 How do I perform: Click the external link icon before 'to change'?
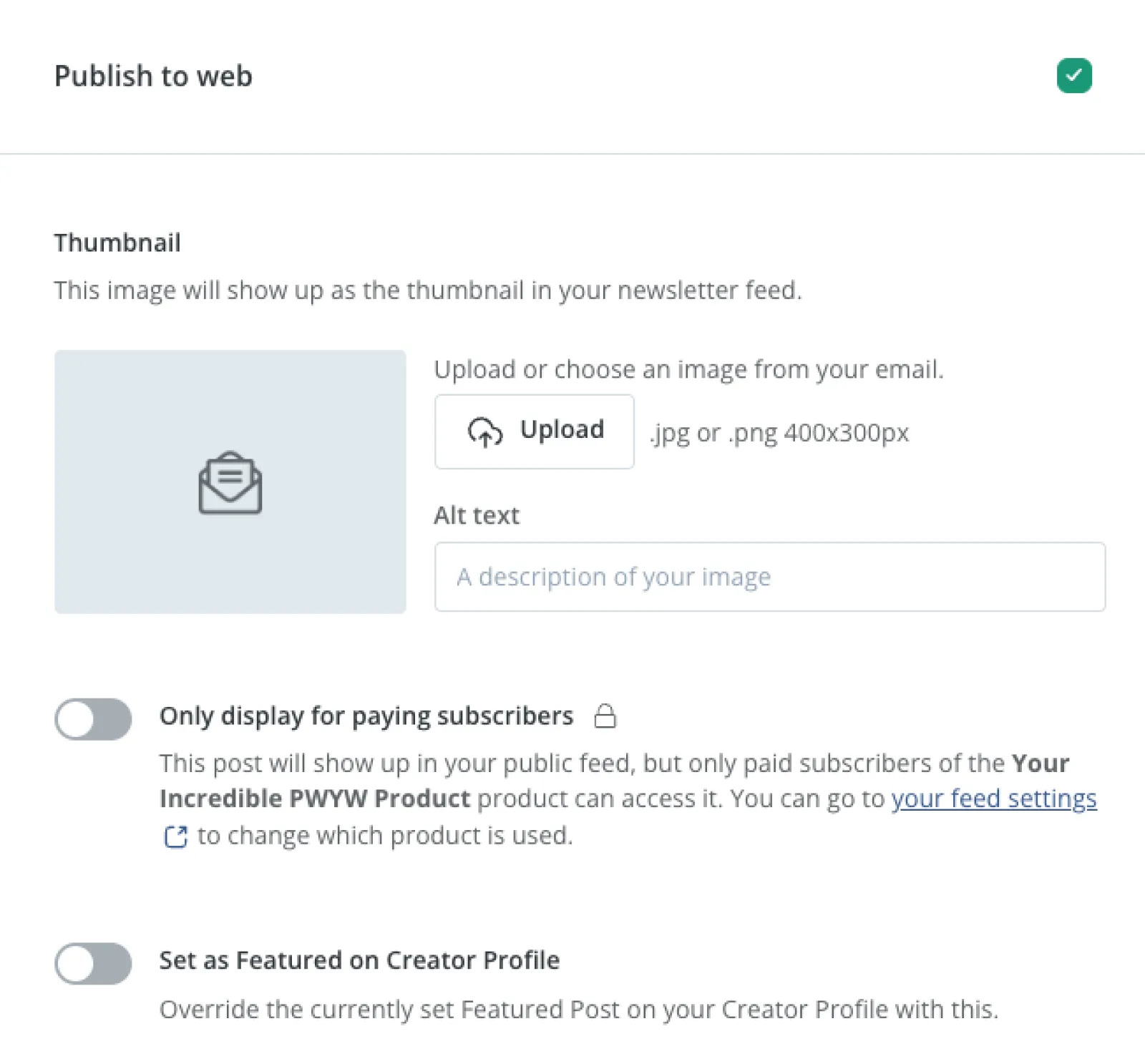[x=175, y=836]
